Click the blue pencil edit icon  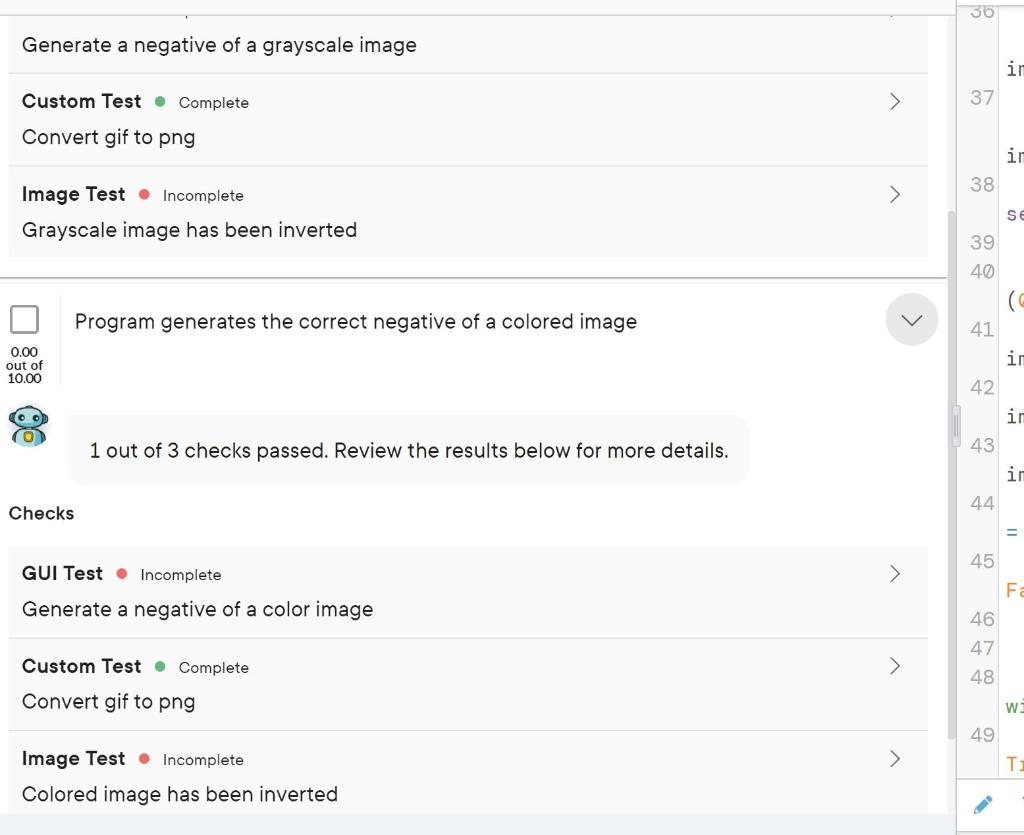983,804
